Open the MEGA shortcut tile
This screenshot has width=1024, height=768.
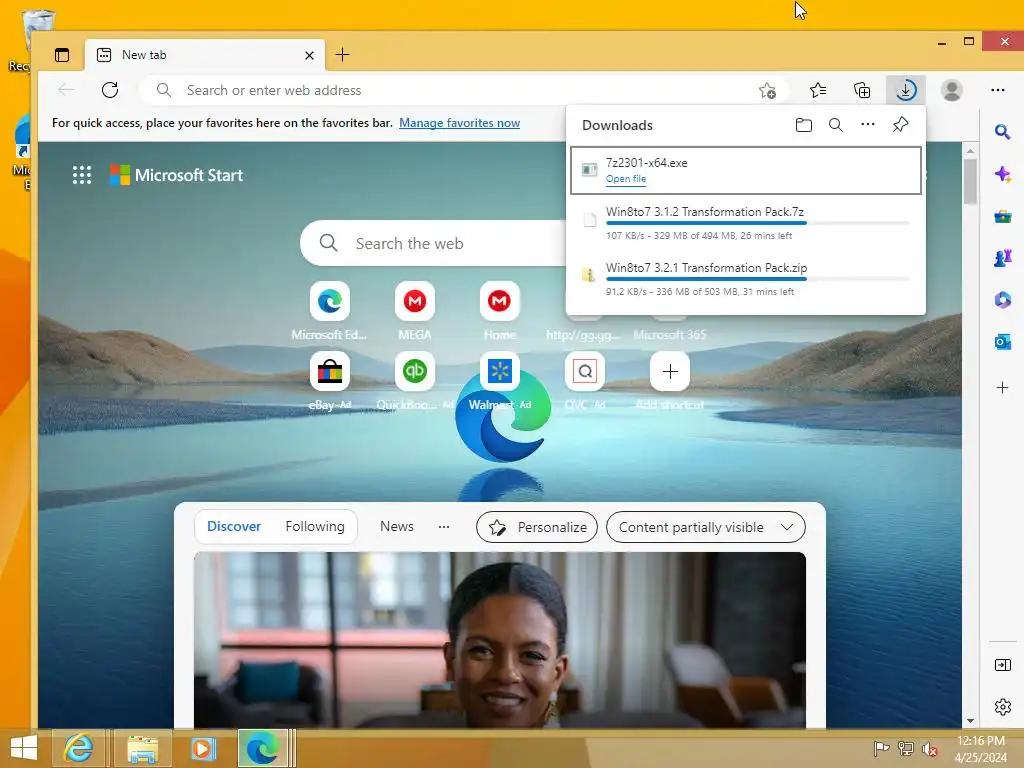[x=415, y=301]
